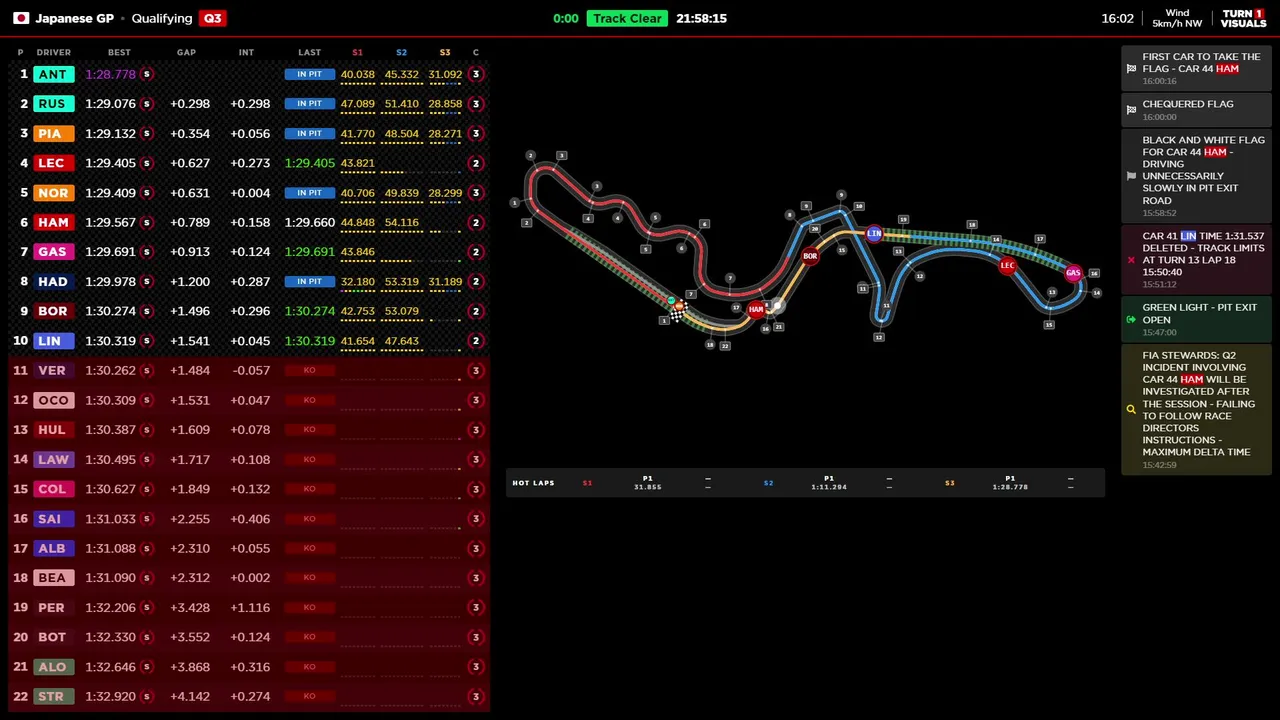
Task: Click the +0.298 gap value for RUS
Action: click(190, 104)
